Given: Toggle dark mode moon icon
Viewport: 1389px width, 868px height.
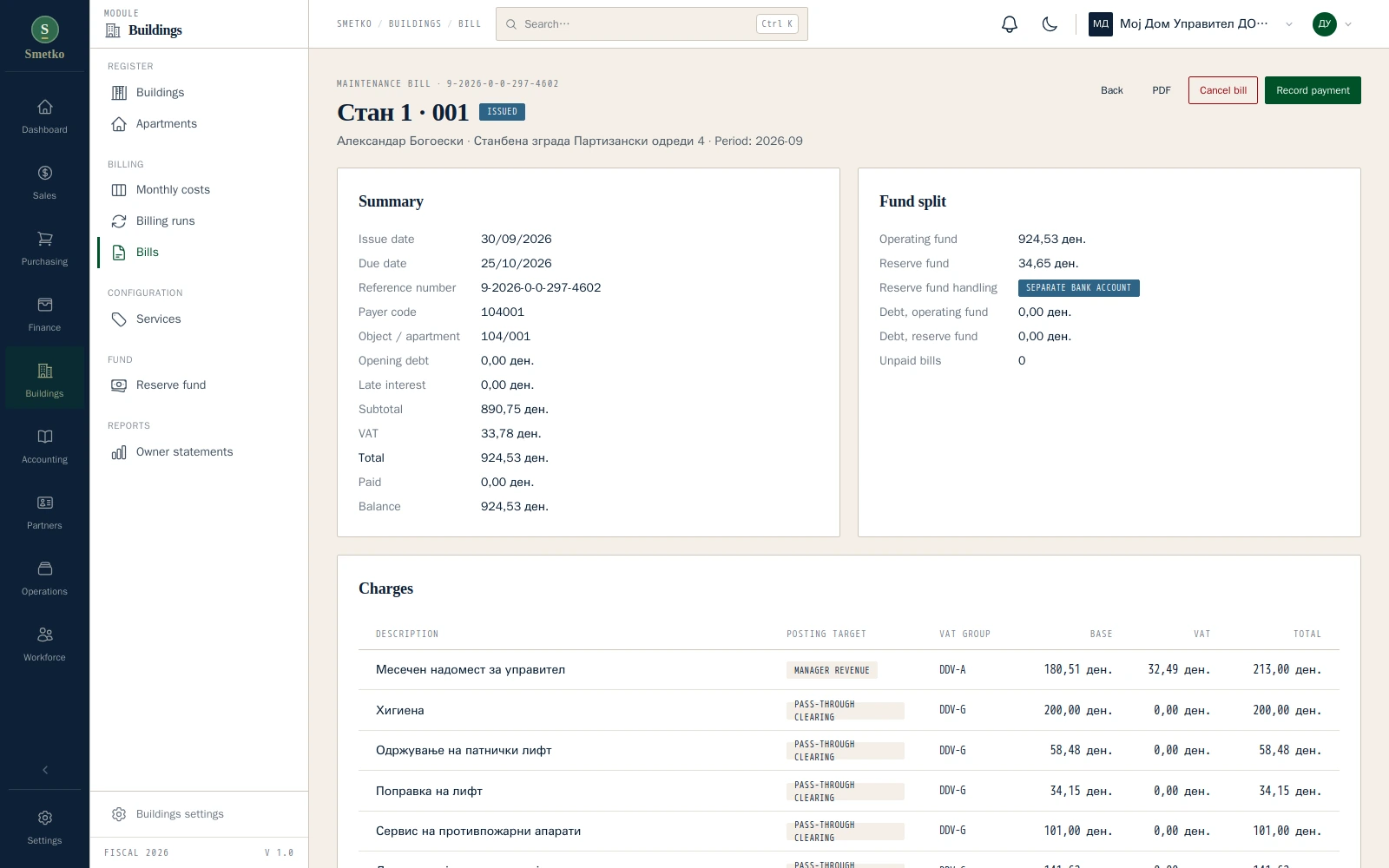Looking at the screenshot, I should [1050, 24].
